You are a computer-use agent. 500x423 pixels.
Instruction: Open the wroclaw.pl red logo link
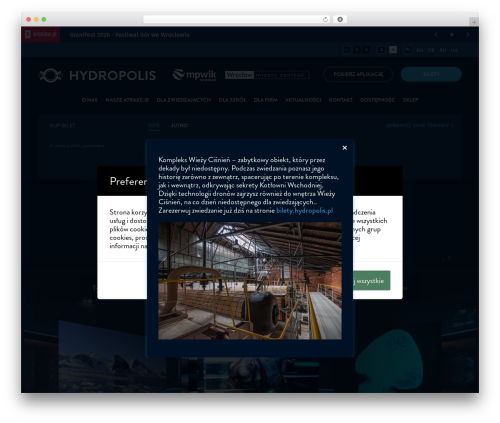[x=41, y=34]
